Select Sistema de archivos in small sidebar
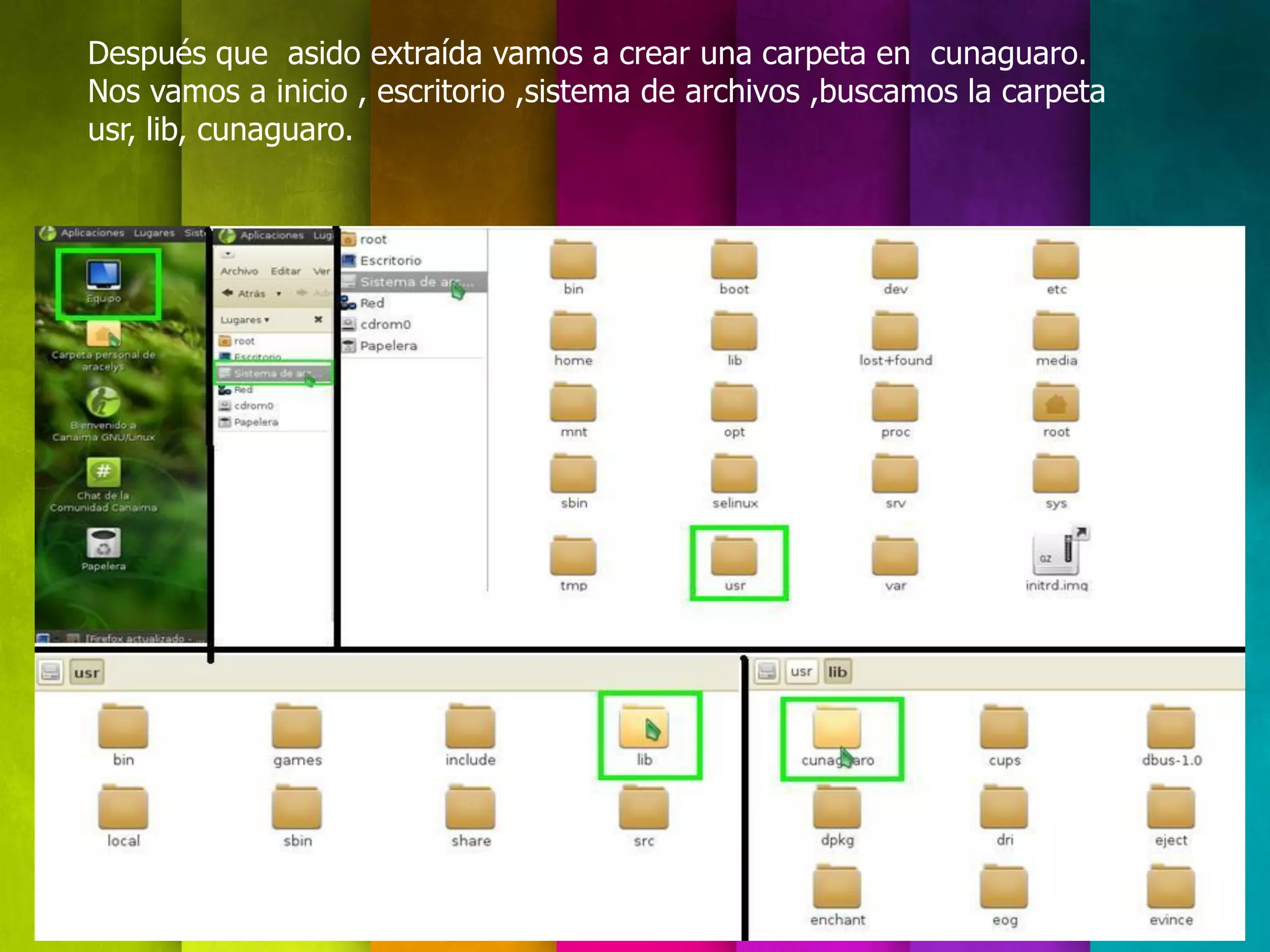Screen dimensions: 1270x952 coord(273,373)
